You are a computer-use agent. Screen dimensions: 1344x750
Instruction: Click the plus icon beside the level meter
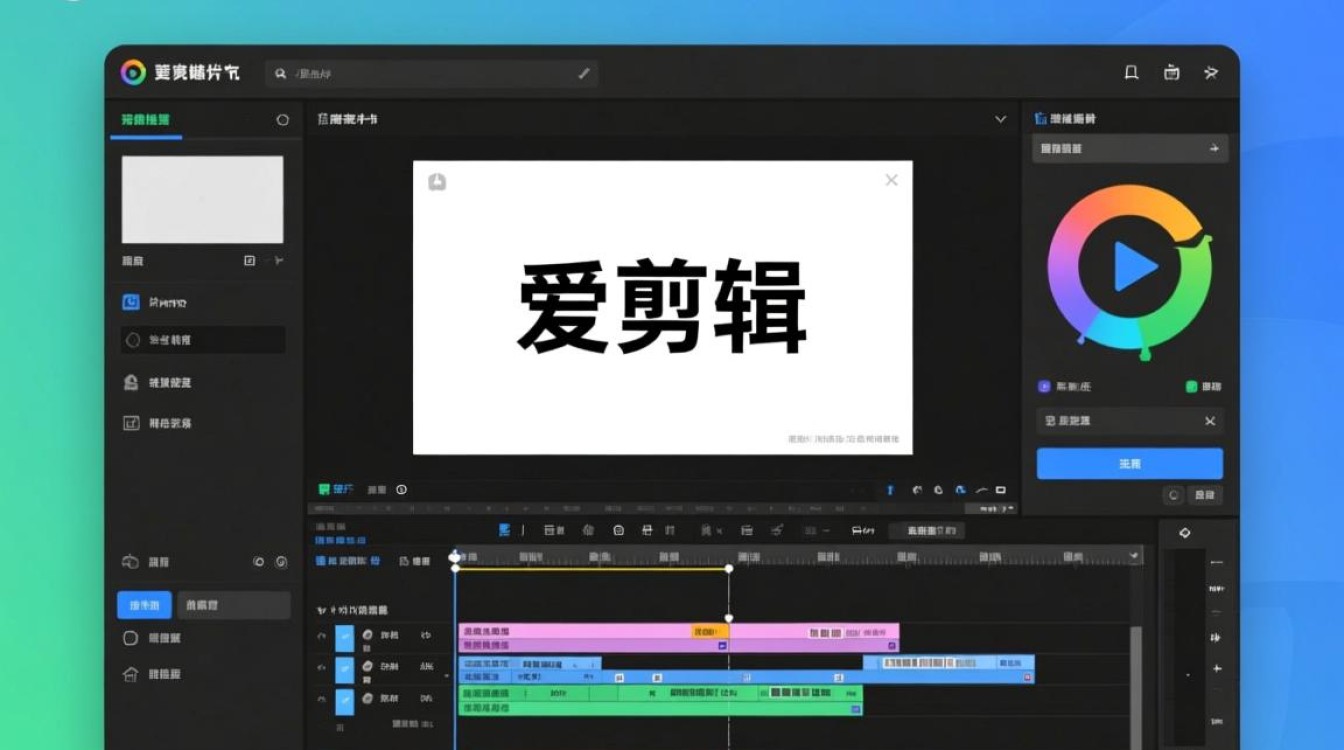point(1217,668)
